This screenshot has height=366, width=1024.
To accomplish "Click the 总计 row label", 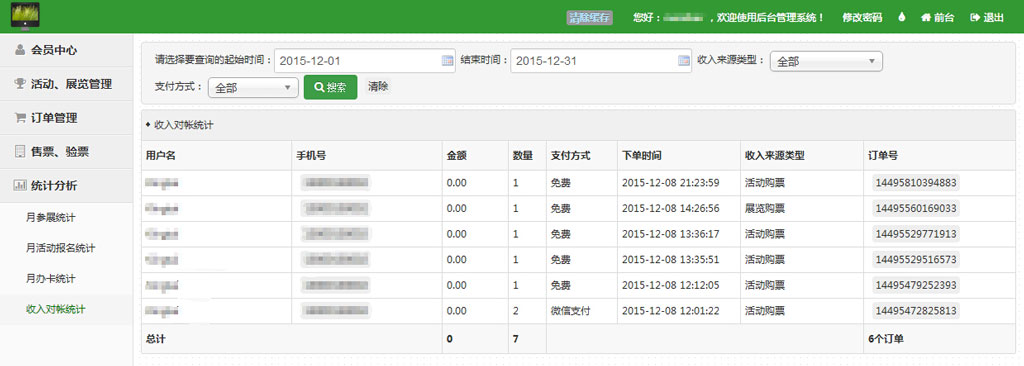I will [155, 339].
